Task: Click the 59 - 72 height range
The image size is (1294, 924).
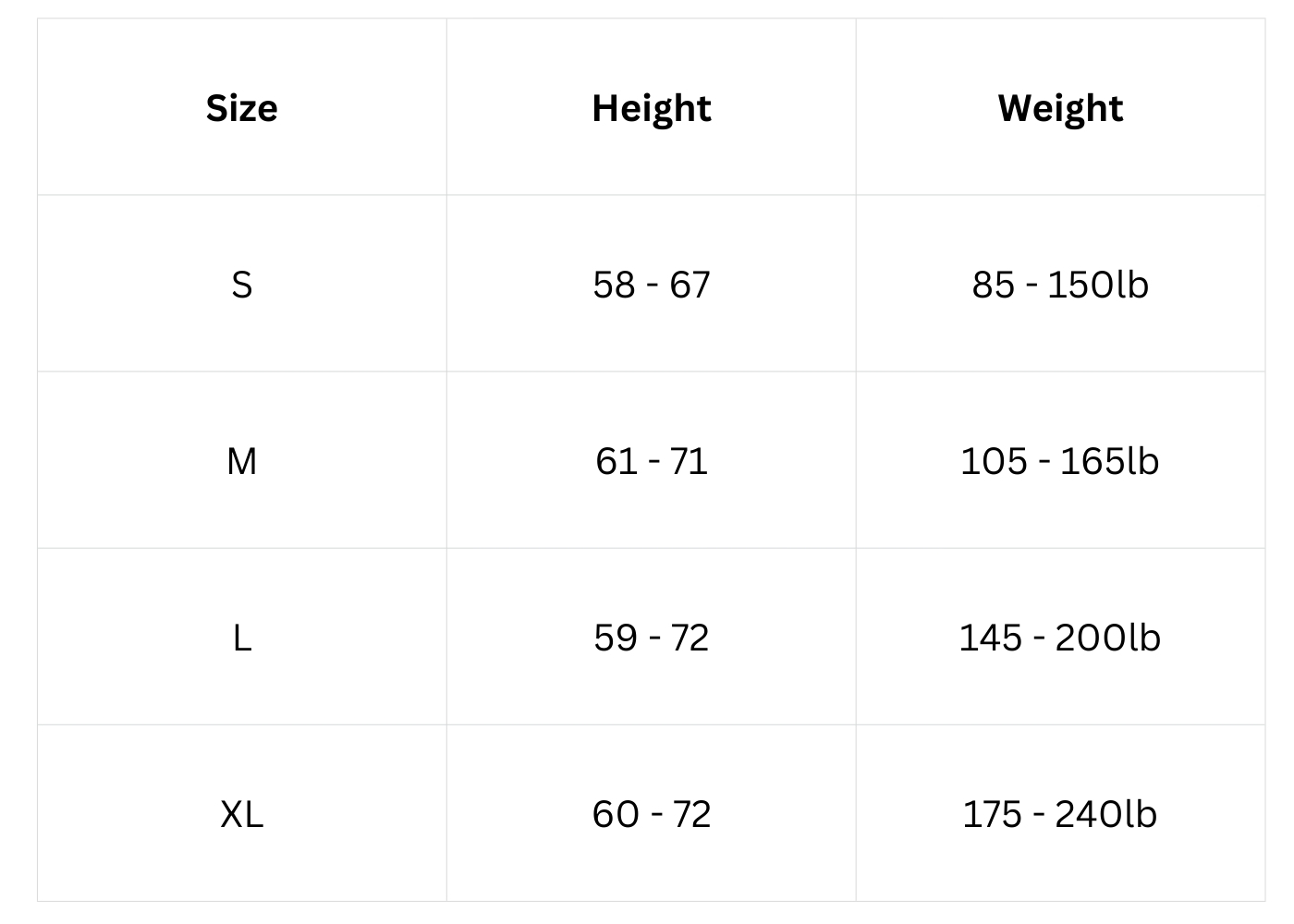Action: coord(652,638)
